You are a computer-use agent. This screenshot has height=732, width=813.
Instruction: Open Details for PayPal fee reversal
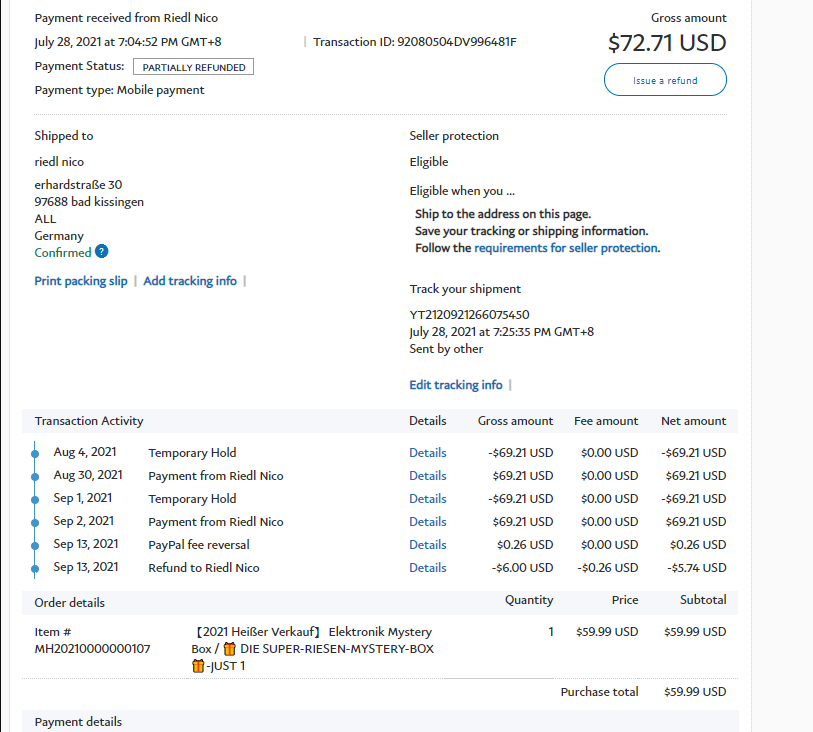tap(427, 545)
